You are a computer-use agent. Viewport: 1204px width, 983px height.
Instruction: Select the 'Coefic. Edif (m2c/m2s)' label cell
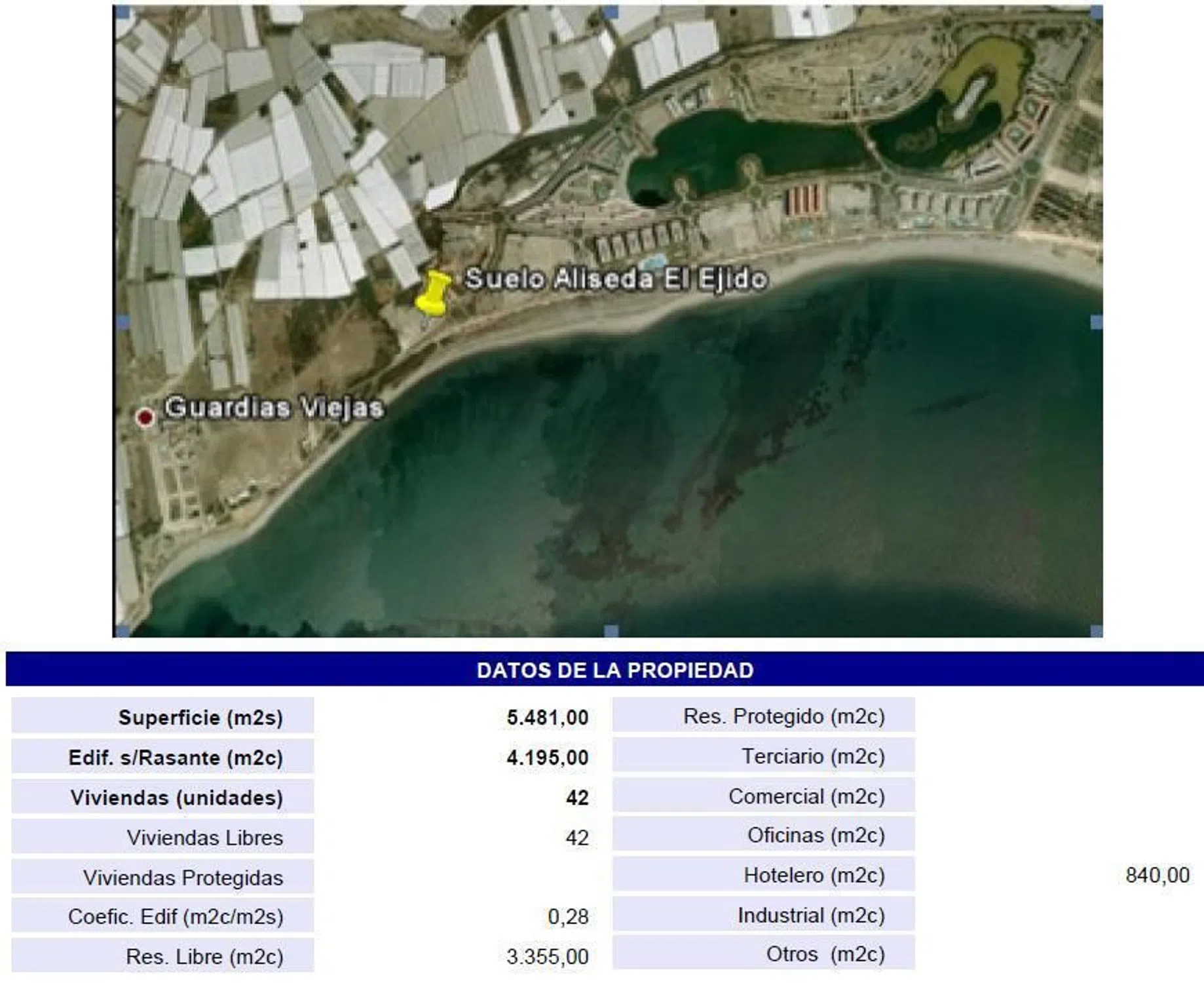point(163,916)
